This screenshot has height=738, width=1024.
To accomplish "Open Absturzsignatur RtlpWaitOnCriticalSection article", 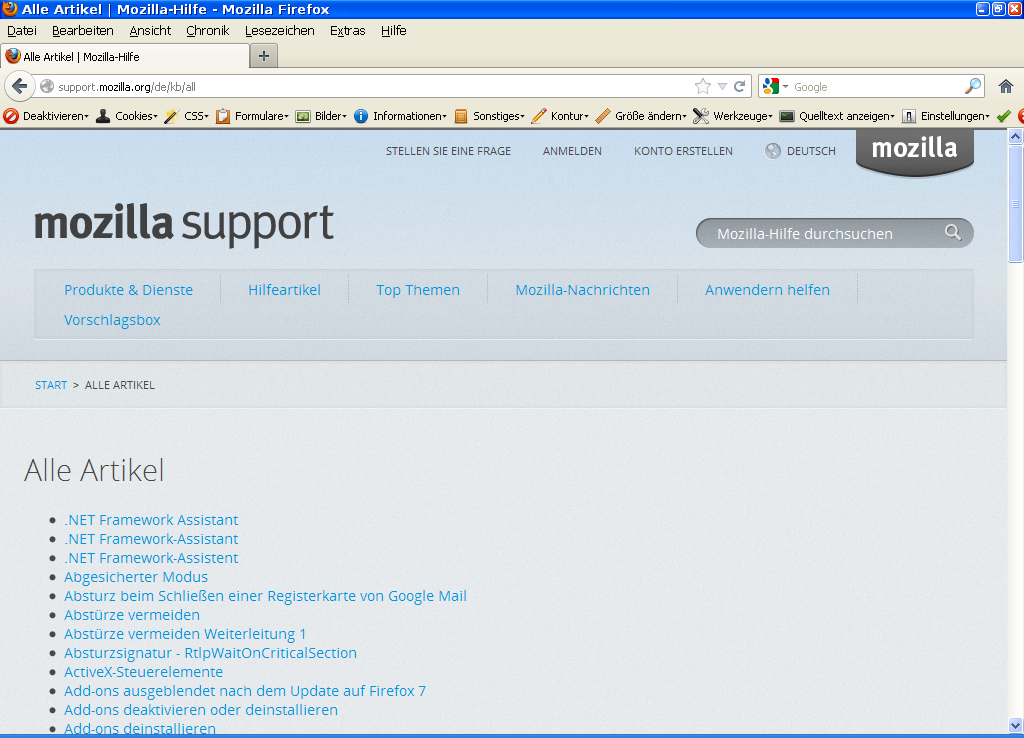I will click(x=210, y=652).
